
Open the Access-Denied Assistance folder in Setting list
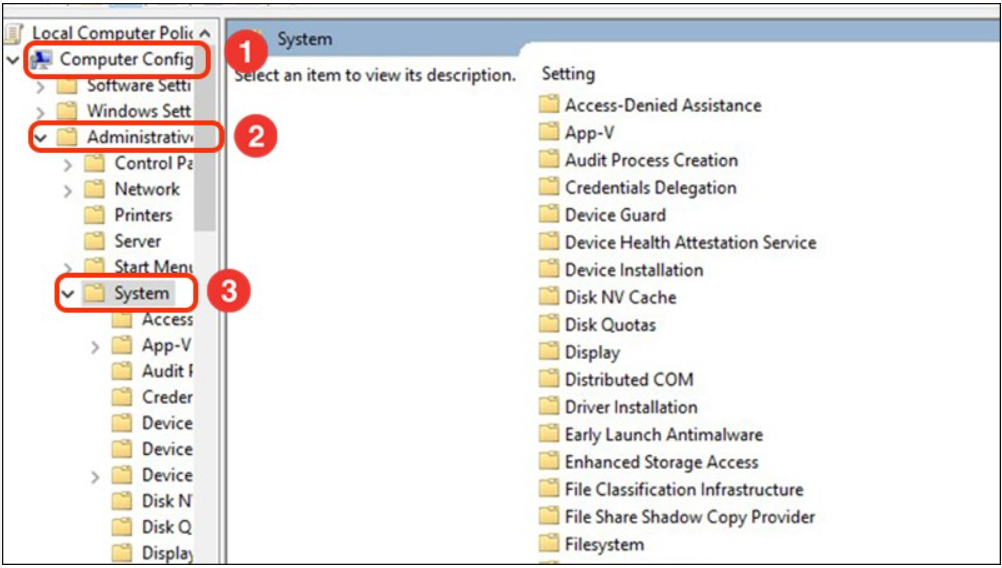(x=651, y=105)
